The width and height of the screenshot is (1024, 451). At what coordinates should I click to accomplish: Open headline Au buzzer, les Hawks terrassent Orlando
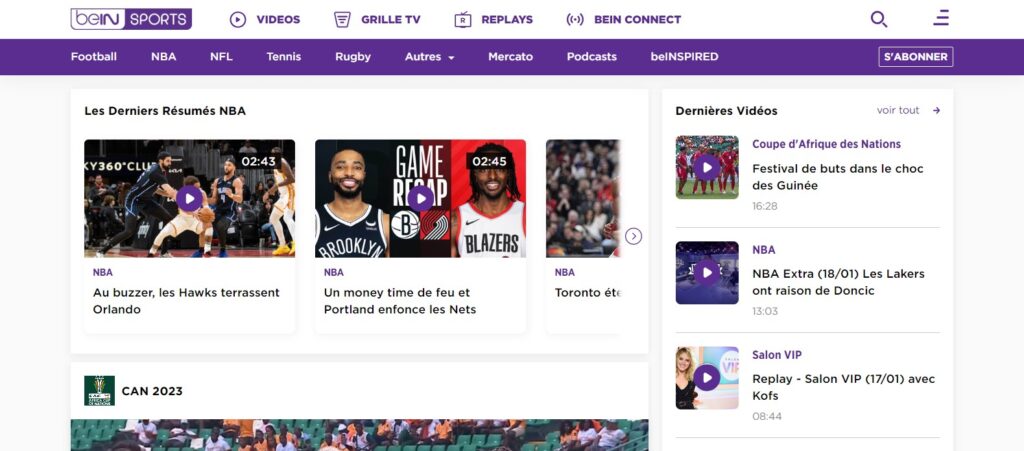pos(186,301)
